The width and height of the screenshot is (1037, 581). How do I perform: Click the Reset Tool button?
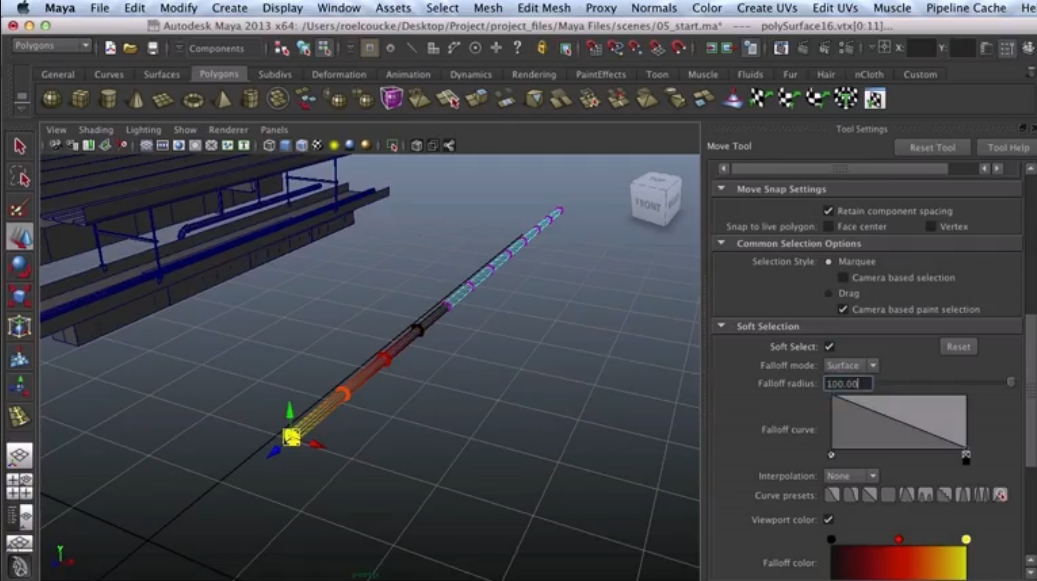[x=932, y=148]
